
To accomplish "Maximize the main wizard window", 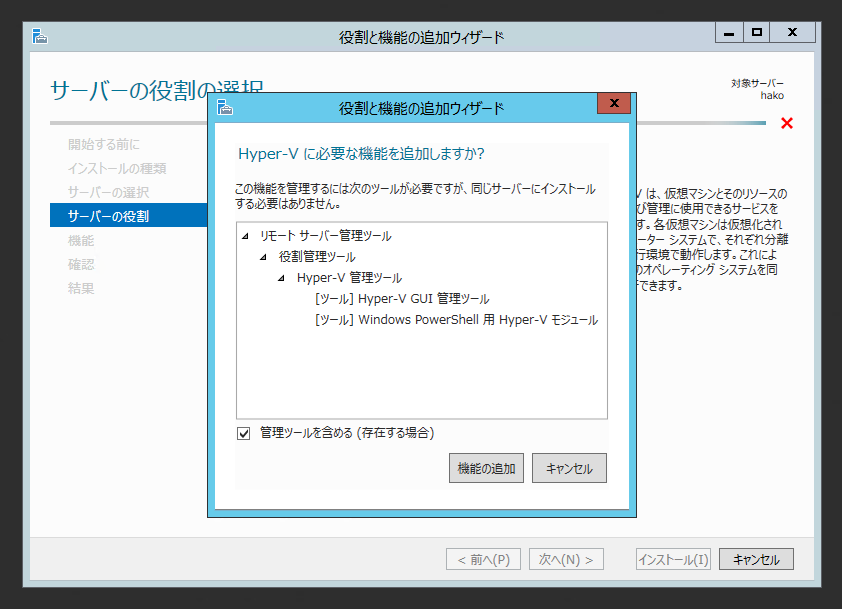I will click(x=757, y=32).
